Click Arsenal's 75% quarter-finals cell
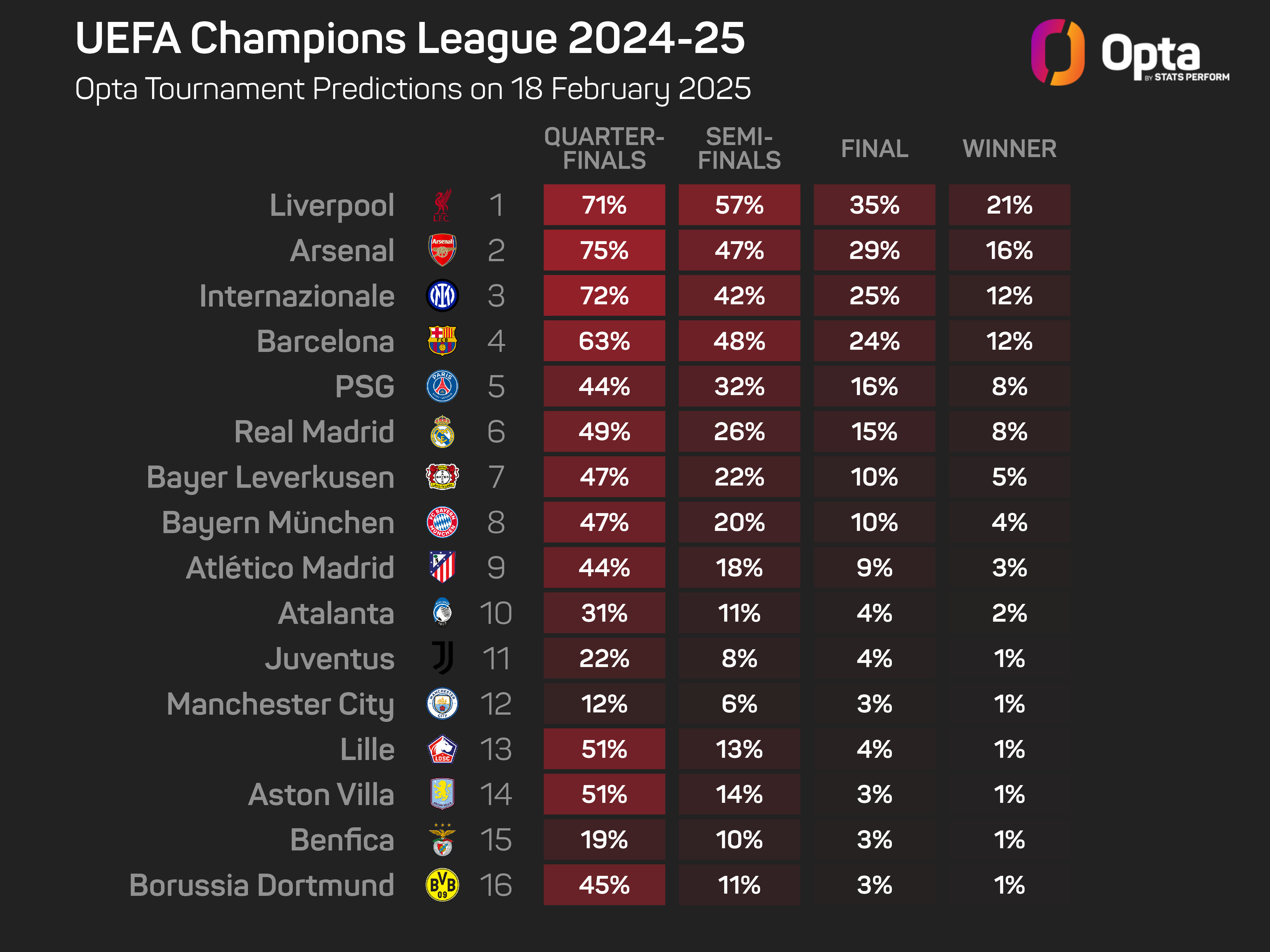Screen dimensions: 1270x952 [604, 250]
